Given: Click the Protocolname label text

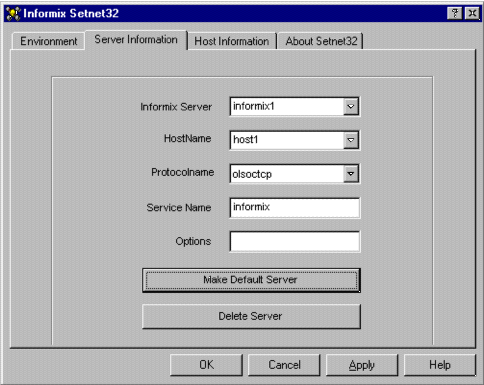Looking at the screenshot, I should coord(183,172).
